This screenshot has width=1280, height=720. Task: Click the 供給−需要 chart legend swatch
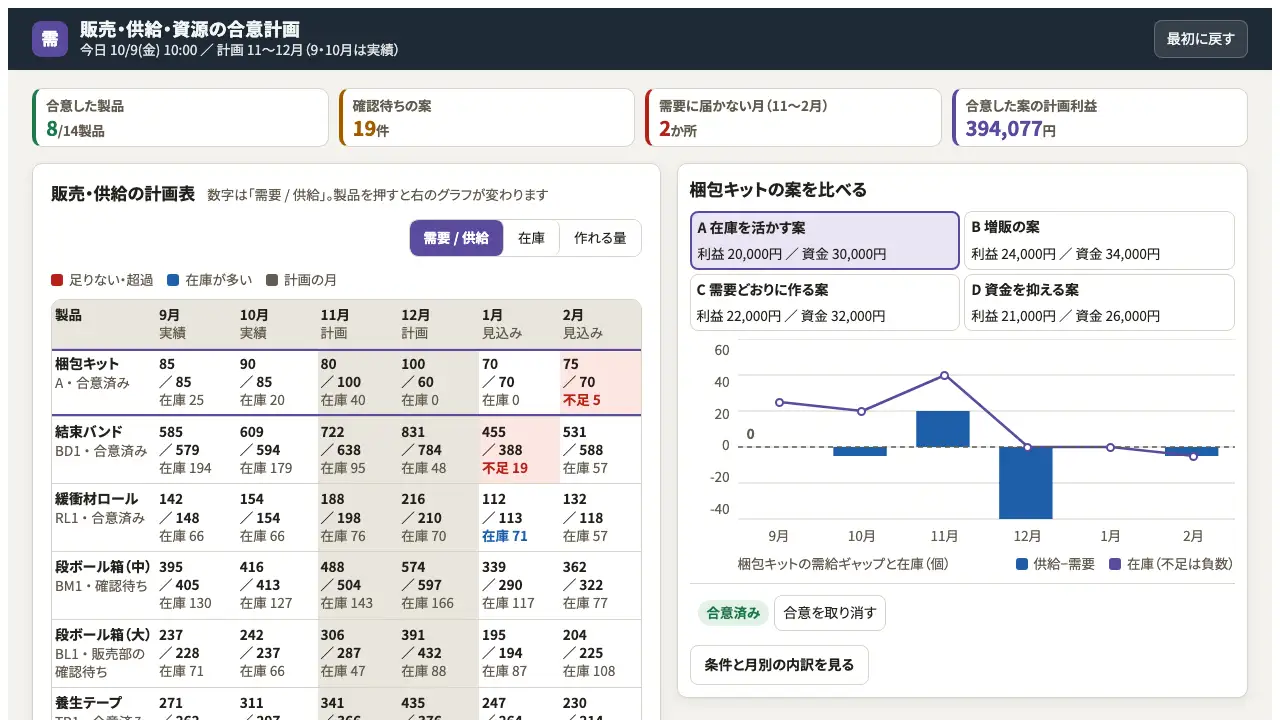[x=1022, y=564]
